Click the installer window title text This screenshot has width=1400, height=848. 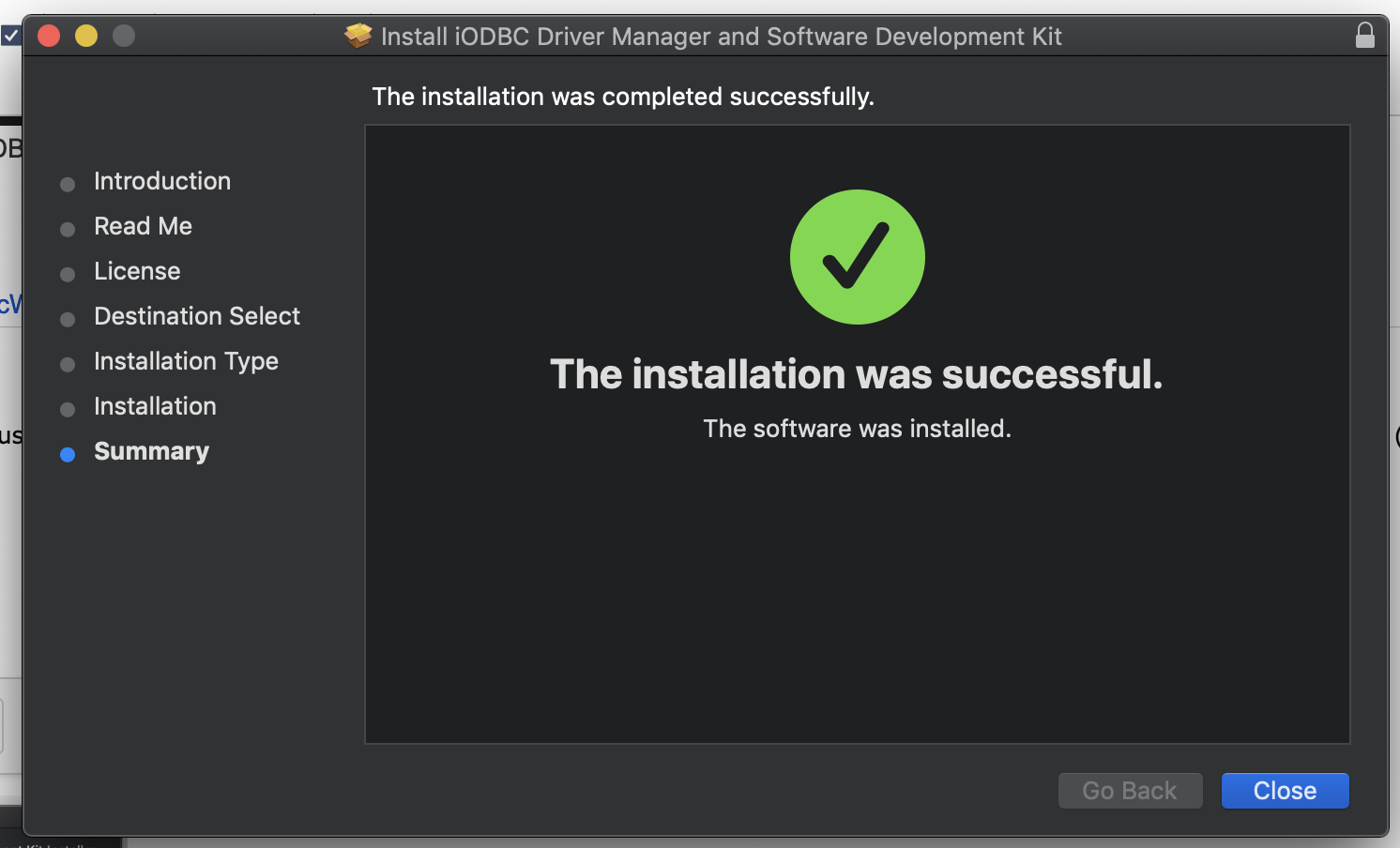pyautogui.click(x=722, y=37)
